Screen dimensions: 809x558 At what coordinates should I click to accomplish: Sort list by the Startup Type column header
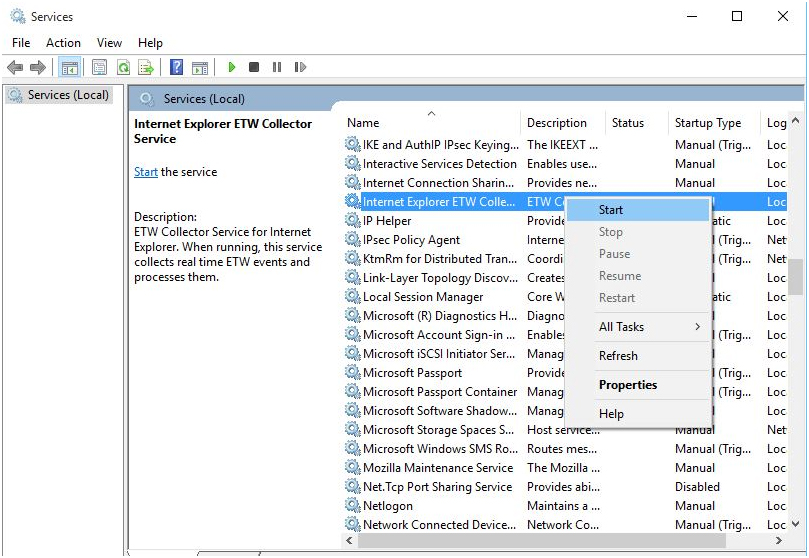[x=714, y=123]
